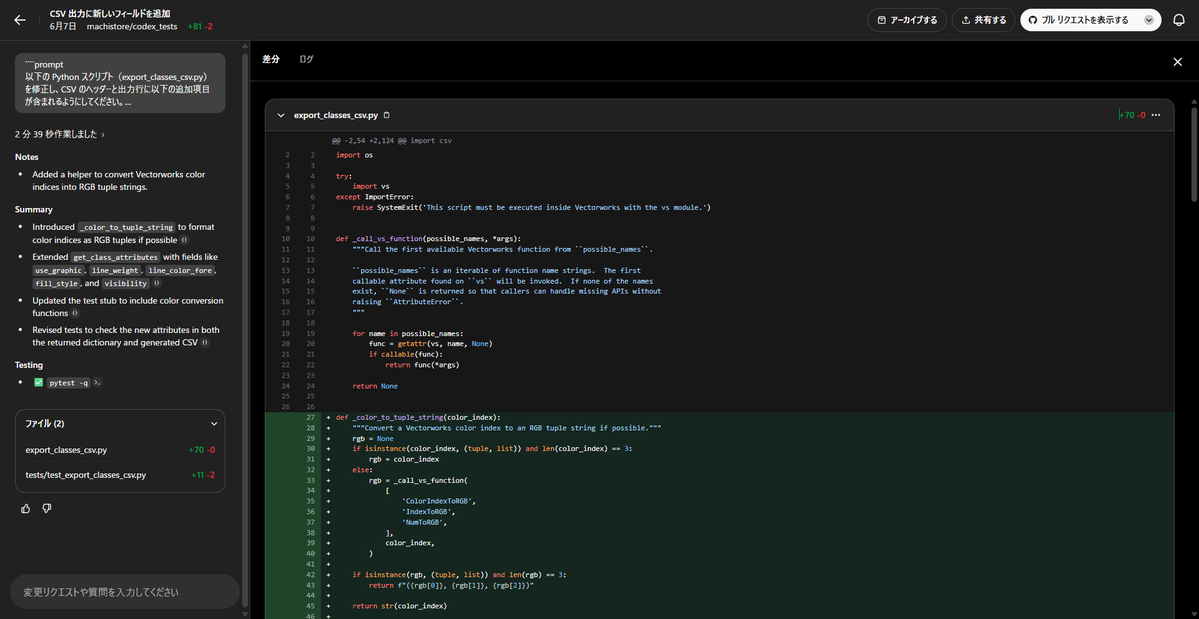Focus the 変更リクエストや質問を入力してください input
The image size is (1199, 619).
125,591
